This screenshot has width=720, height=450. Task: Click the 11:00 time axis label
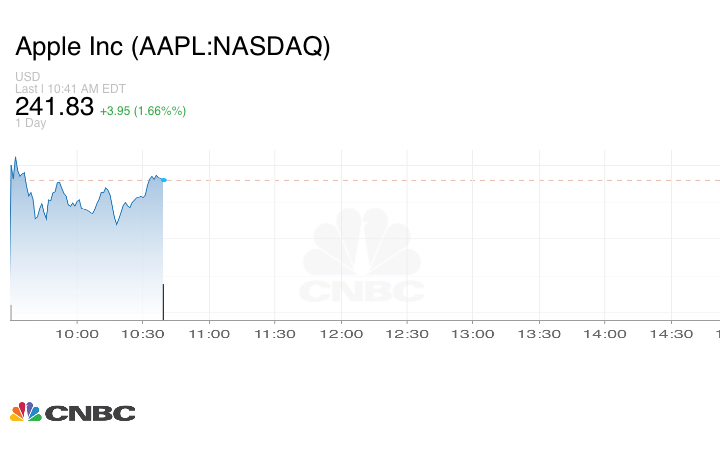pyautogui.click(x=209, y=334)
